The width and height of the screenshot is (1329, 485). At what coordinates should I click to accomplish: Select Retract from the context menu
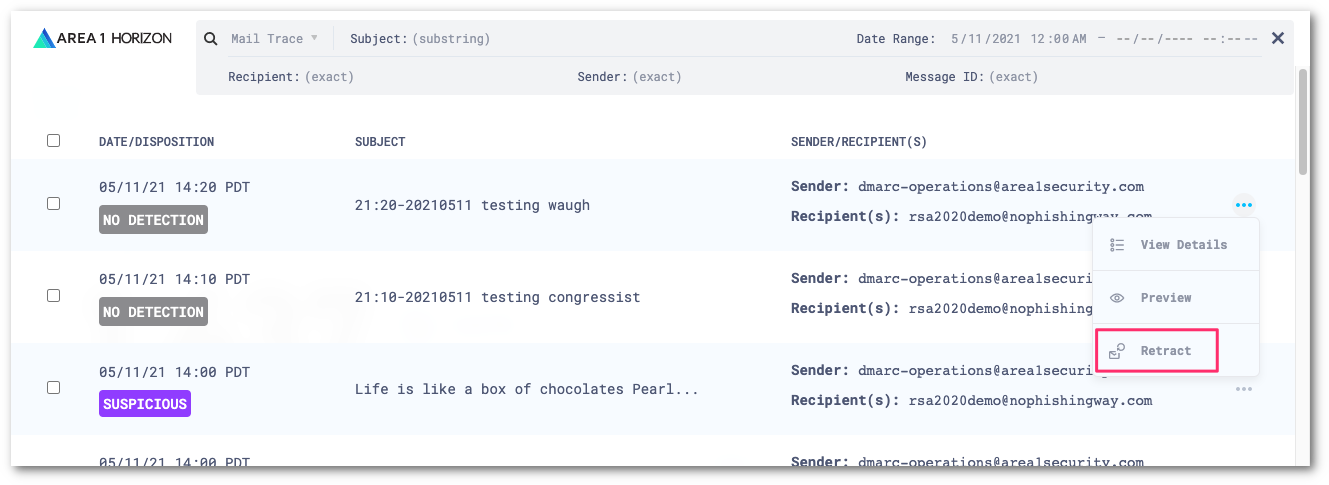pyautogui.click(x=1166, y=351)
